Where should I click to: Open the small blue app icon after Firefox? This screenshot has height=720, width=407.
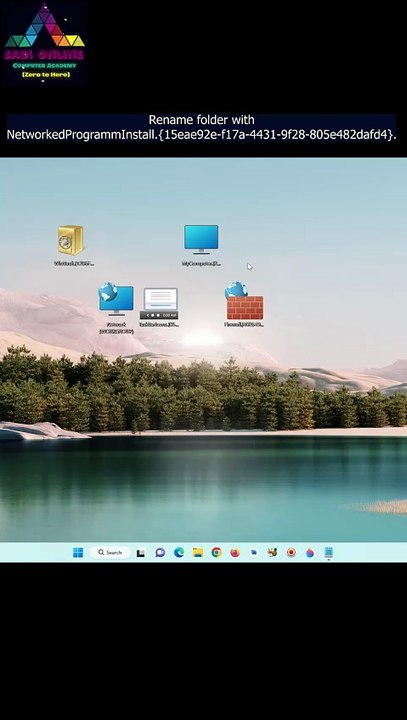coord(254,552)
